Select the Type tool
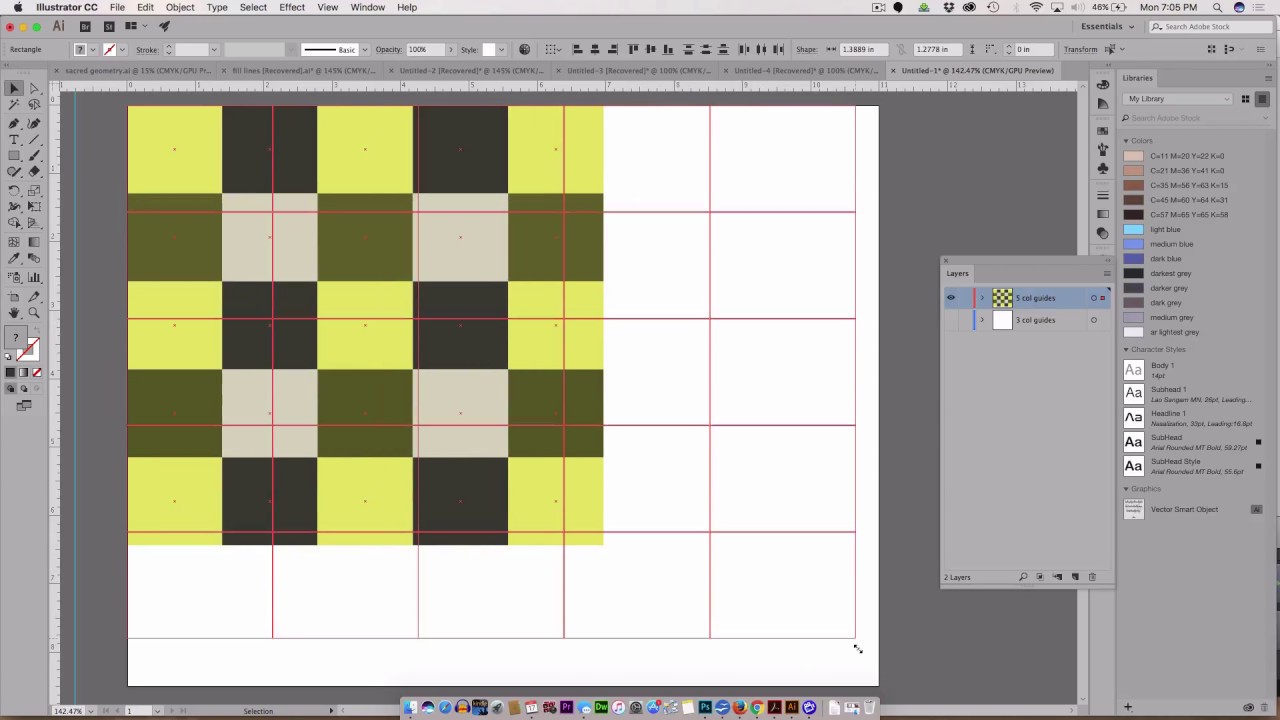 click(14, 140)
